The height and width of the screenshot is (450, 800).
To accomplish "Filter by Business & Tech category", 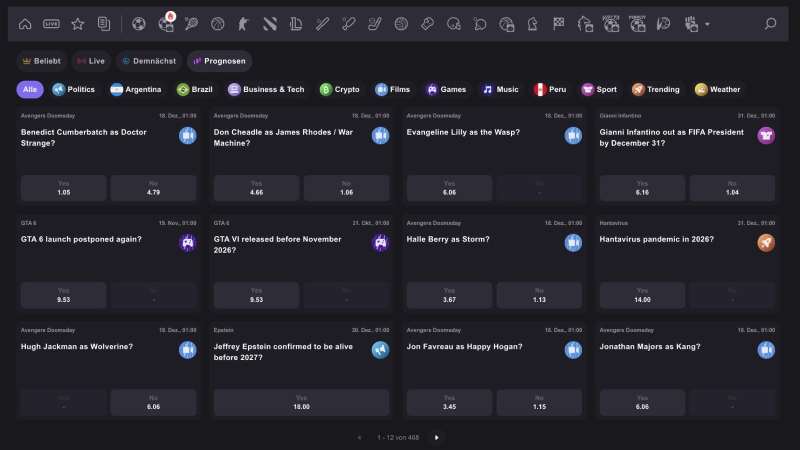I will click(266, 89).
